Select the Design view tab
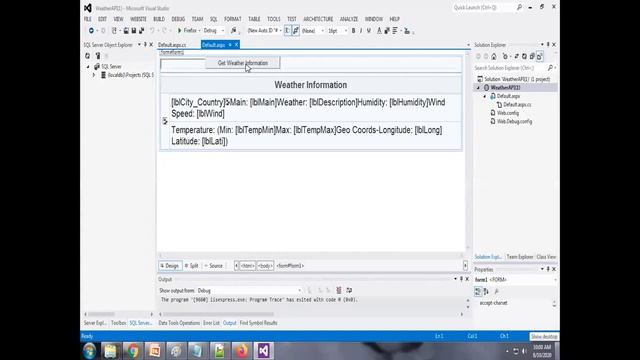Screen dimensions: 640x360 click(x=170, y=266)
